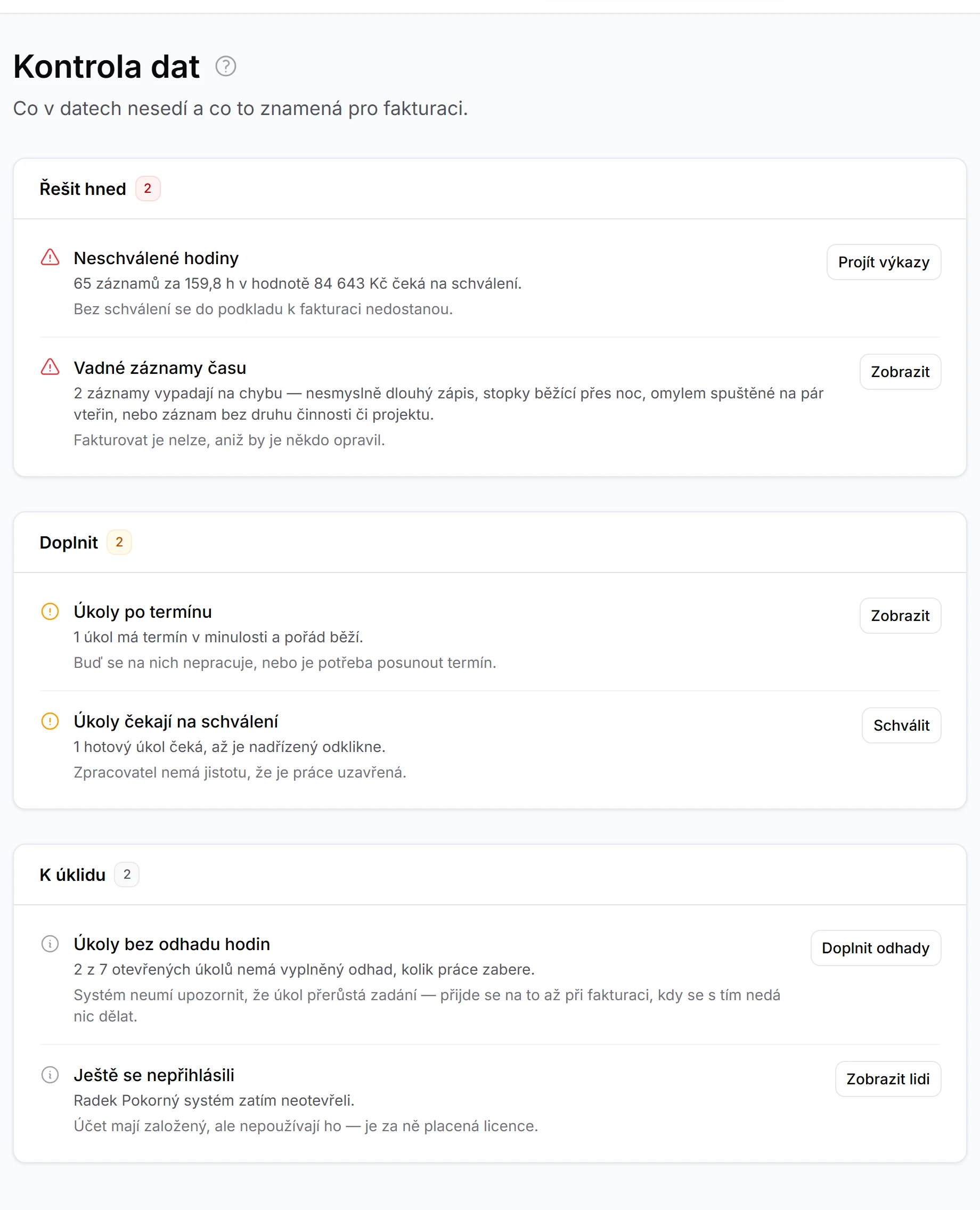Click the yellow count badge beside Doplnit
The image size is (980, 1210).
119,542
